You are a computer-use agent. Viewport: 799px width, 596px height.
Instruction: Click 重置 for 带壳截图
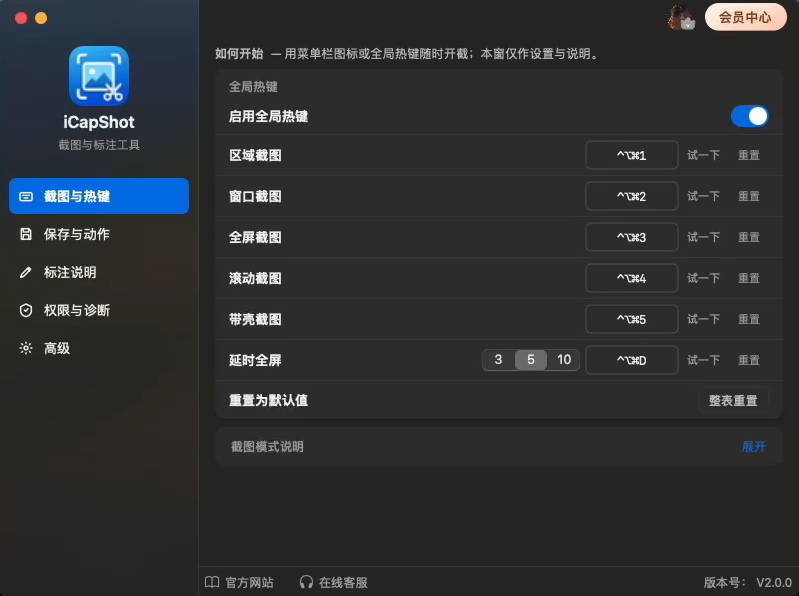tap(749, 319)
